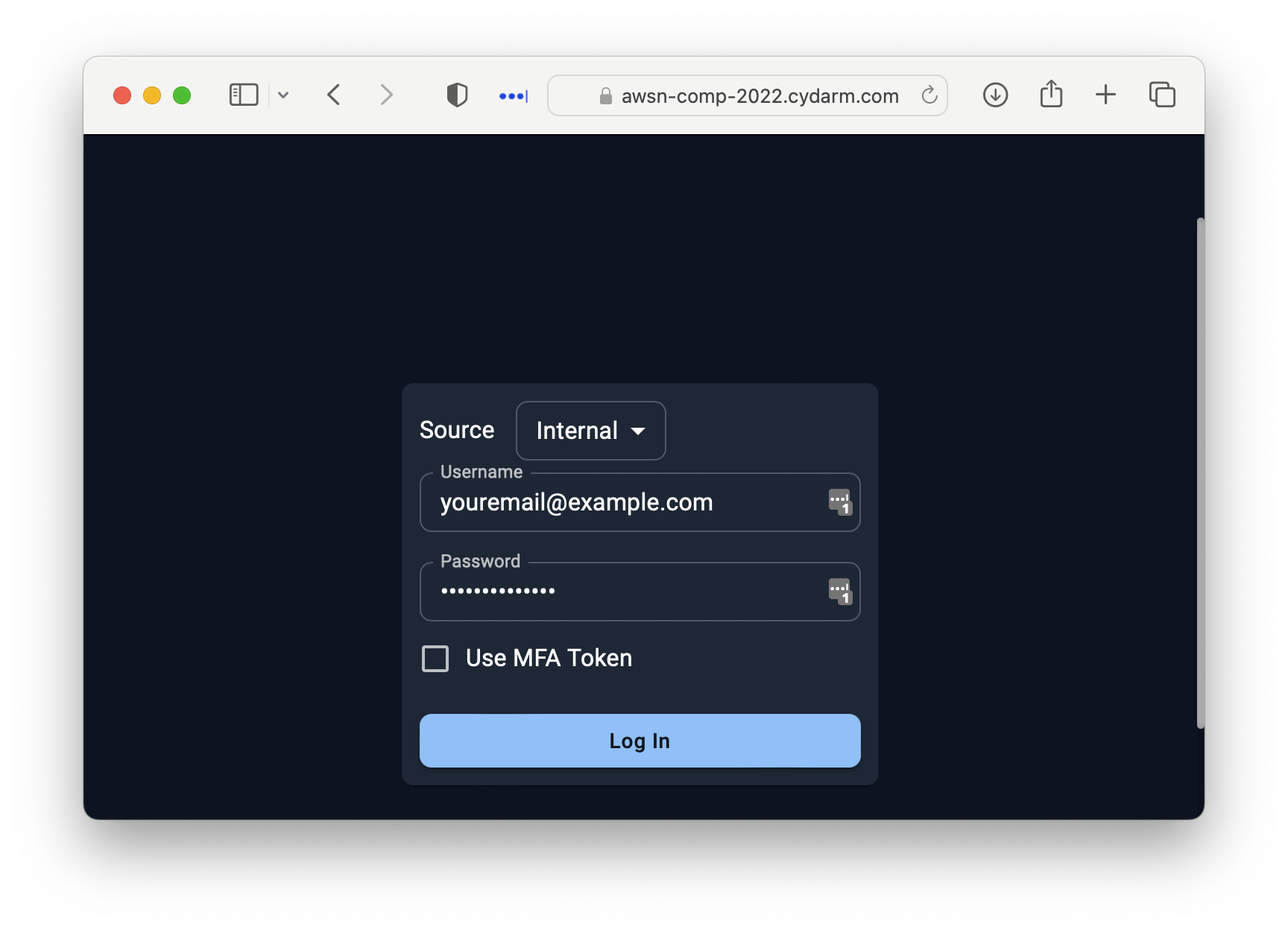This screenshot has width=1288, height=930.
Task: Open a new tab with the plus icon
Action: [1105, 95]
